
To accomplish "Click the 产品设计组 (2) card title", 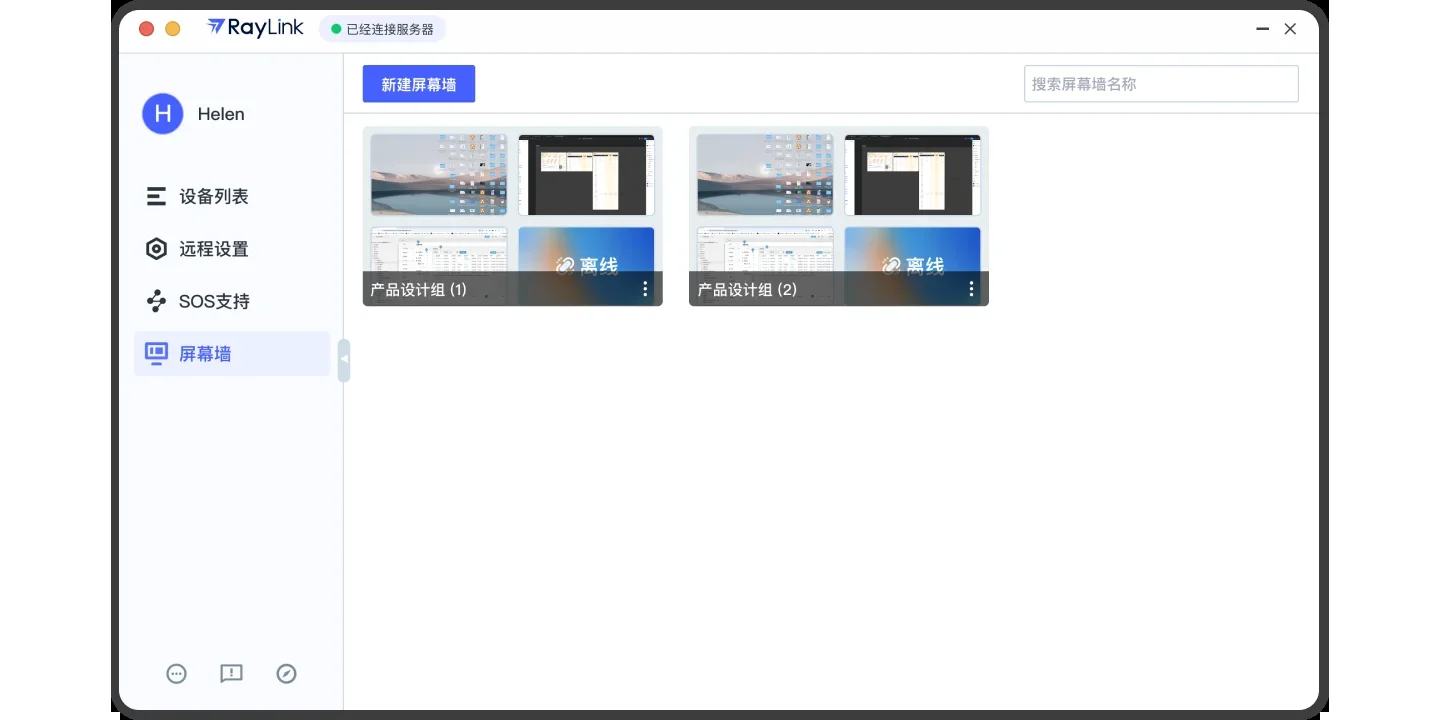I will tap(747, 290).
